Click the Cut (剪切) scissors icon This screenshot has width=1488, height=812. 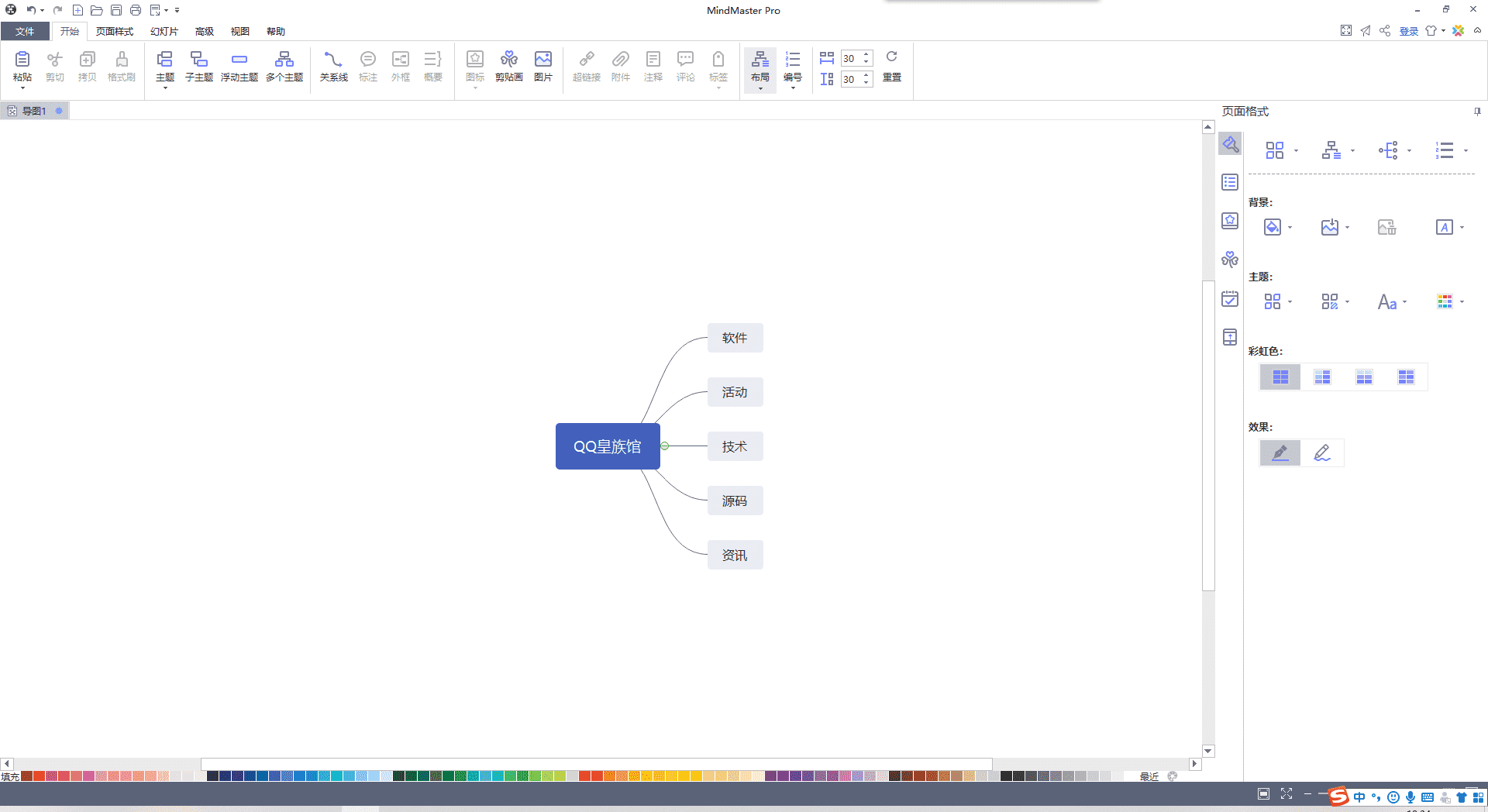(55, 60)
